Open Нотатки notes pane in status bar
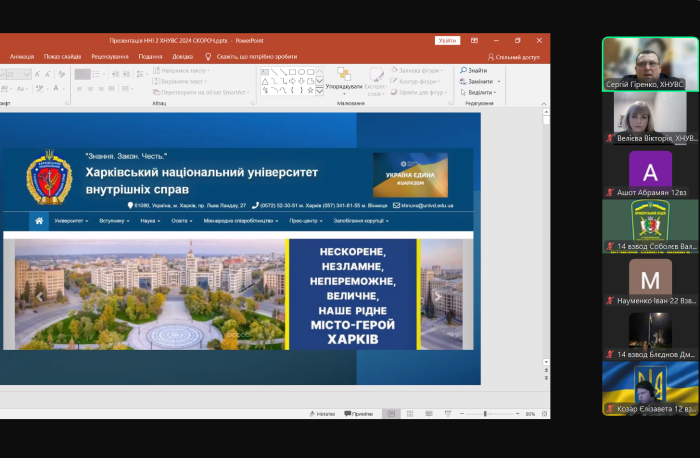Viewport: 700px width, 458px height. 322,413
